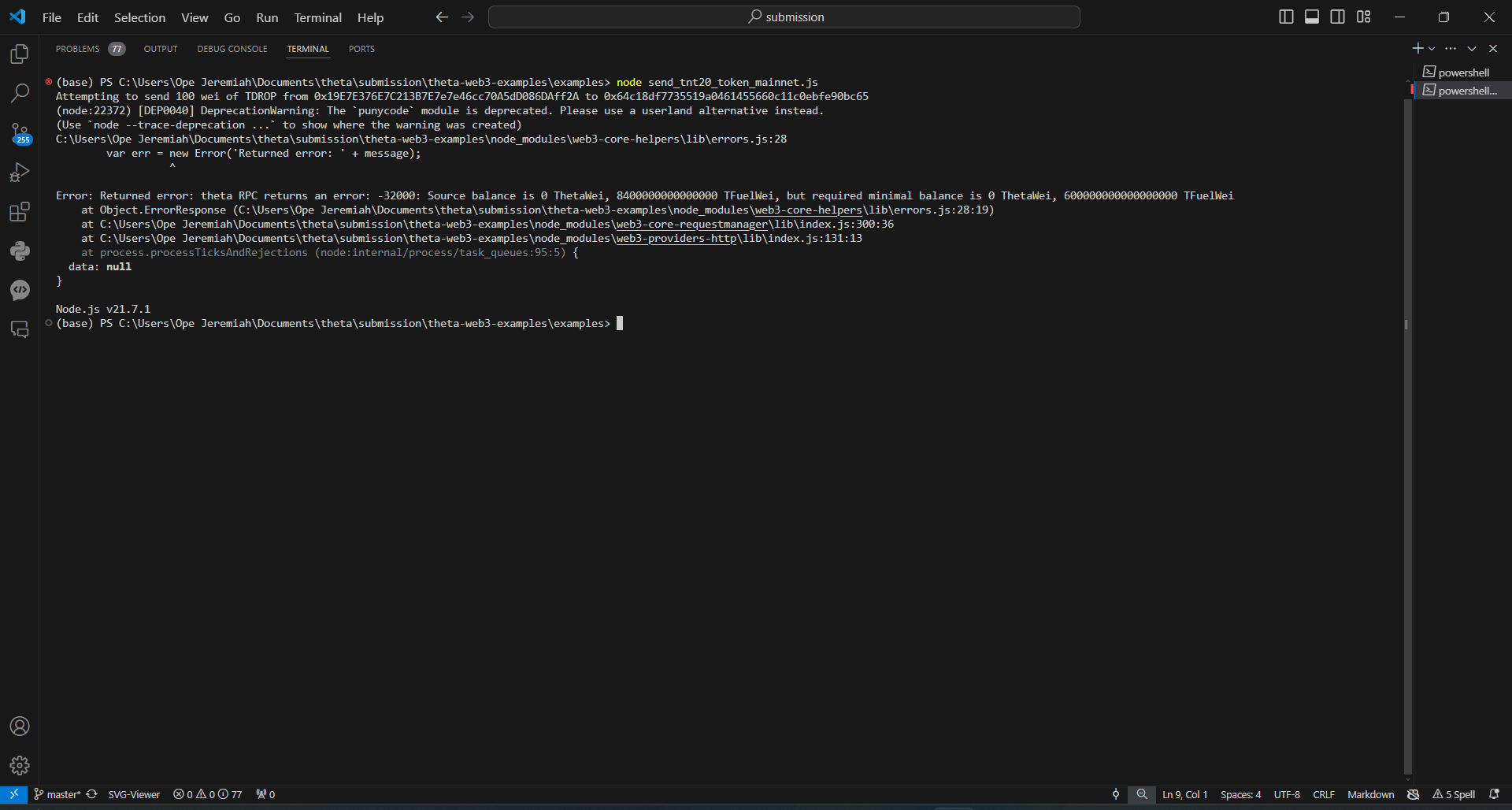
Task: Follow the web3-providers-http file link
Action: tap(676, 239)
